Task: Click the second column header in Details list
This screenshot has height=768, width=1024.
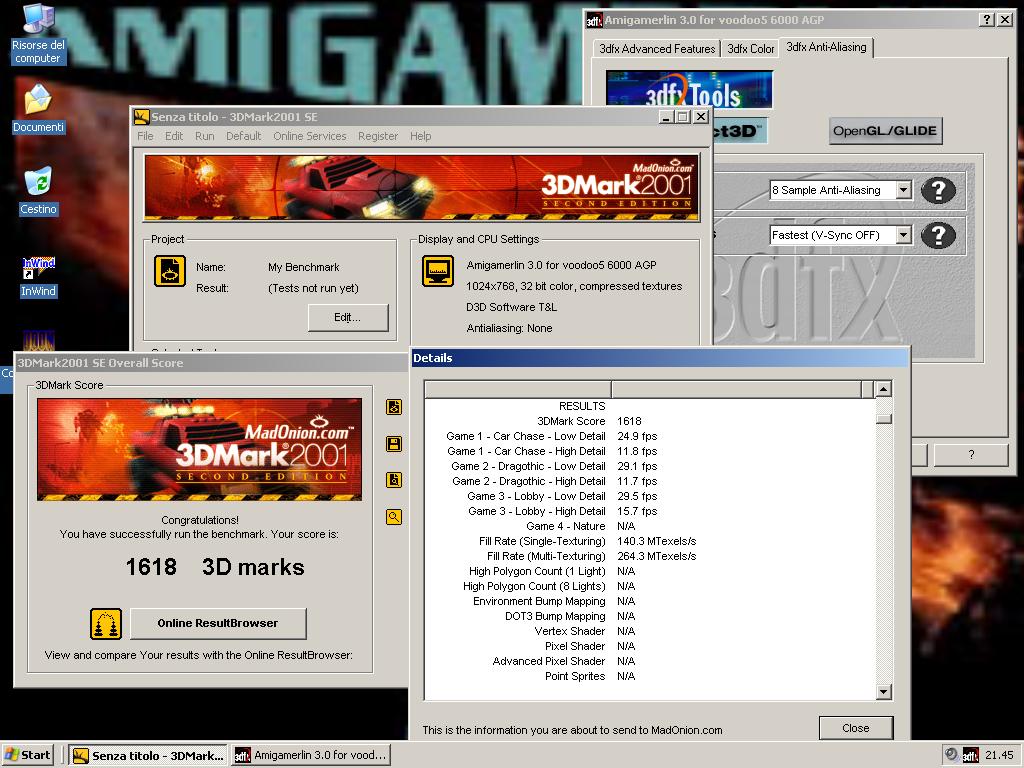Action: 737,389
